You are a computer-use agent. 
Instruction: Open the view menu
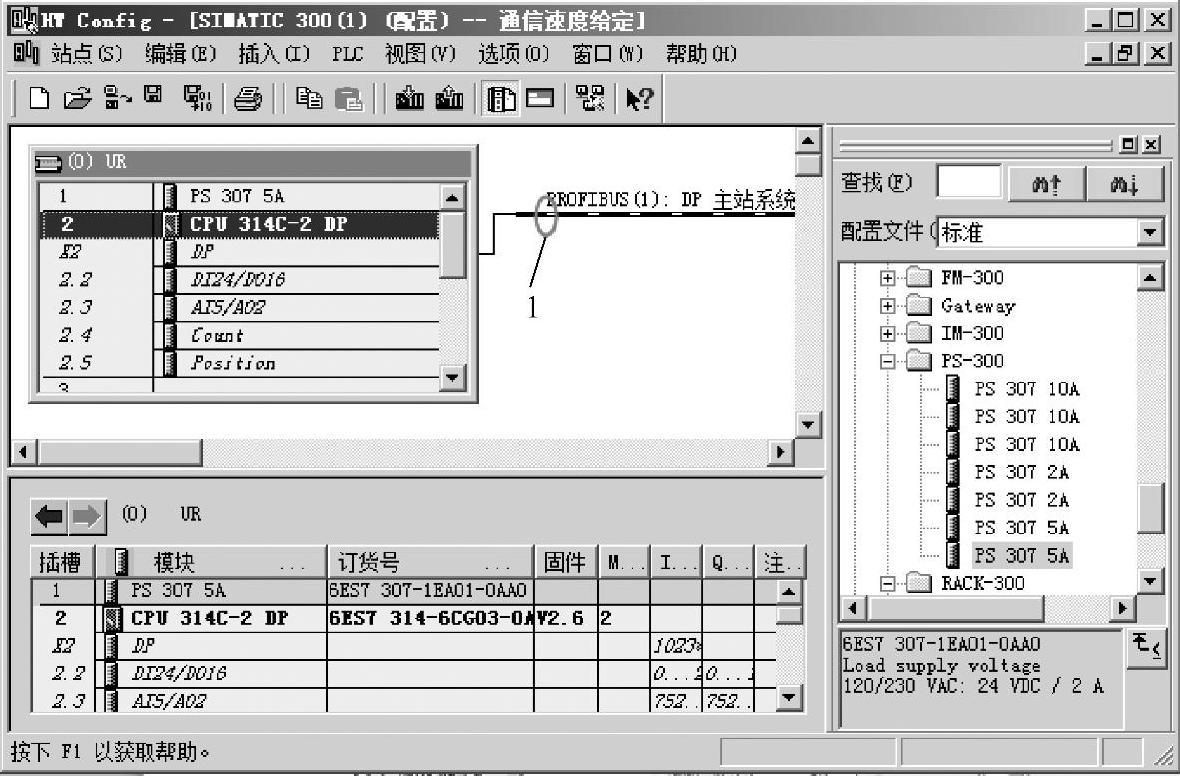coord(420,53)
